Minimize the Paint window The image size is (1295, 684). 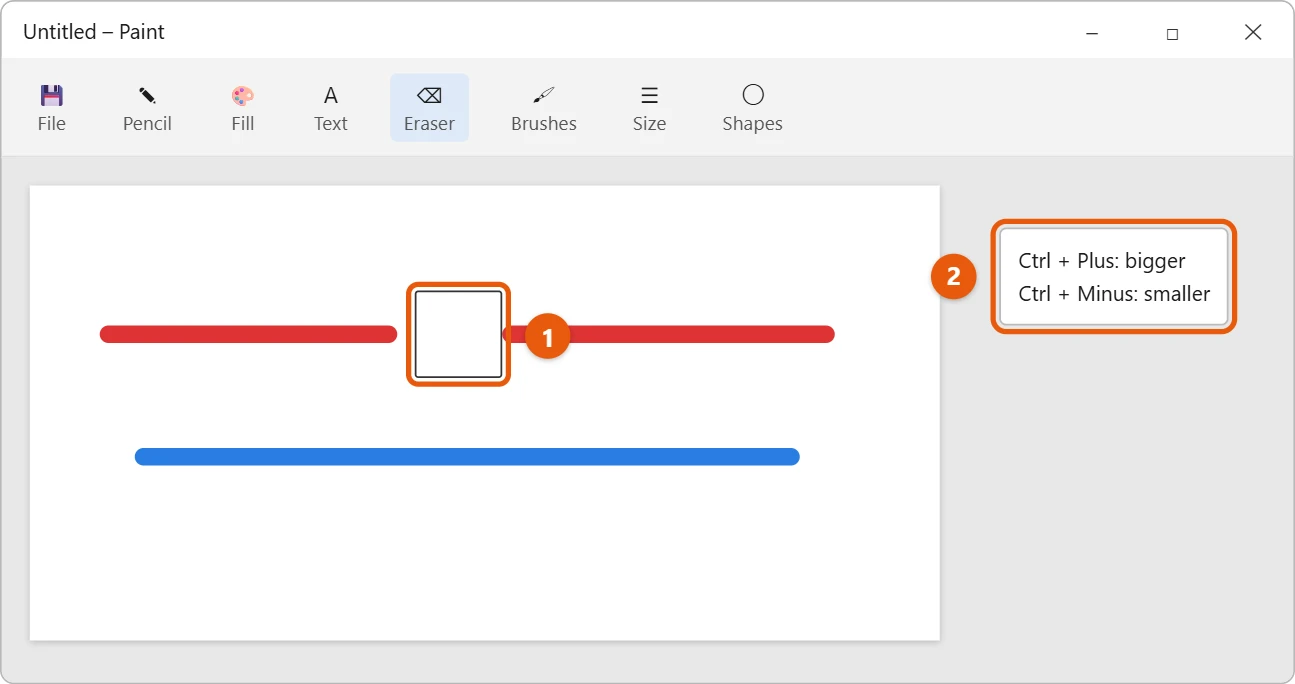[1091, 33]
